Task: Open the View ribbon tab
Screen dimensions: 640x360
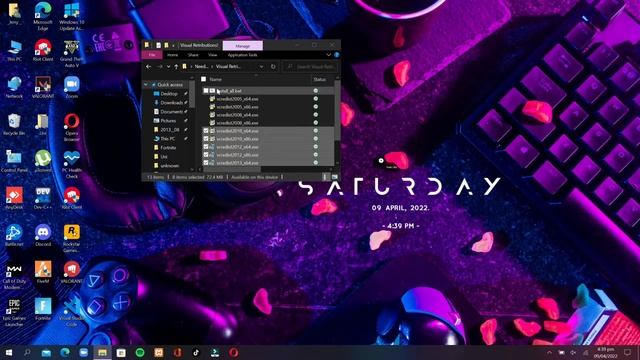Action: click(x=213, y=55)
